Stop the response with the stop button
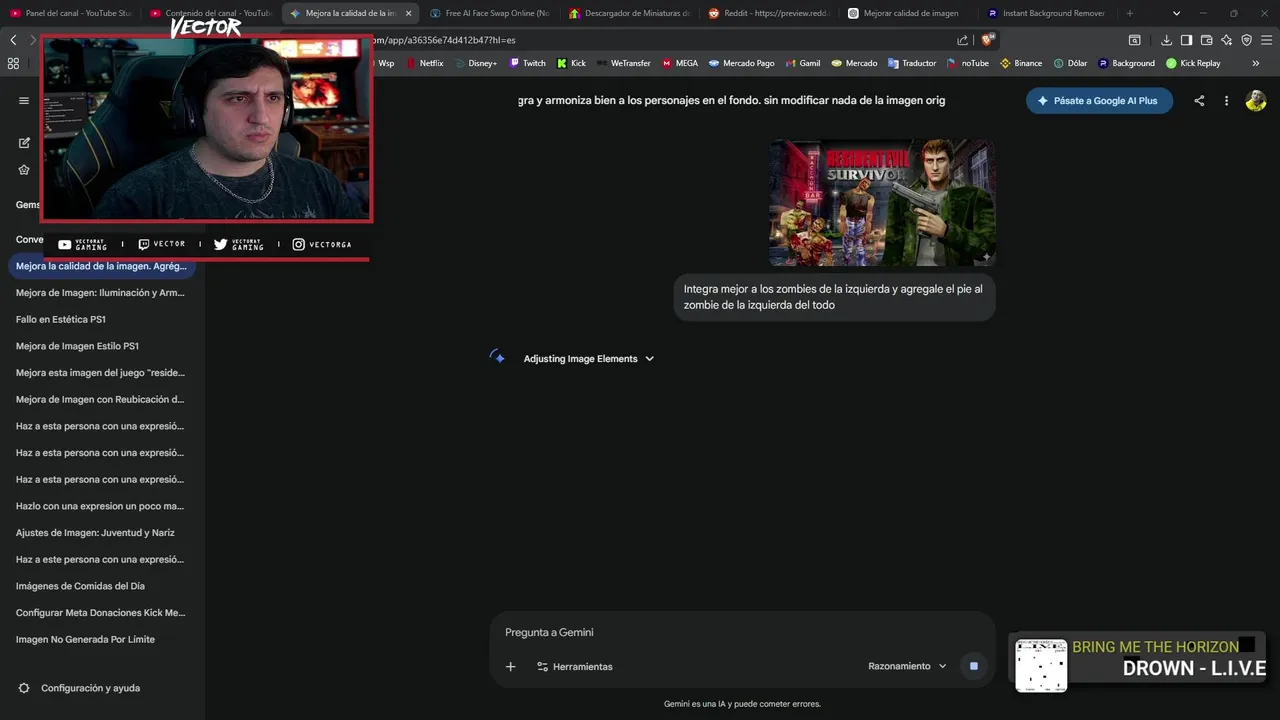This screenshot has width=1280, height=720. pyautogui.click(x=973, y=666)
